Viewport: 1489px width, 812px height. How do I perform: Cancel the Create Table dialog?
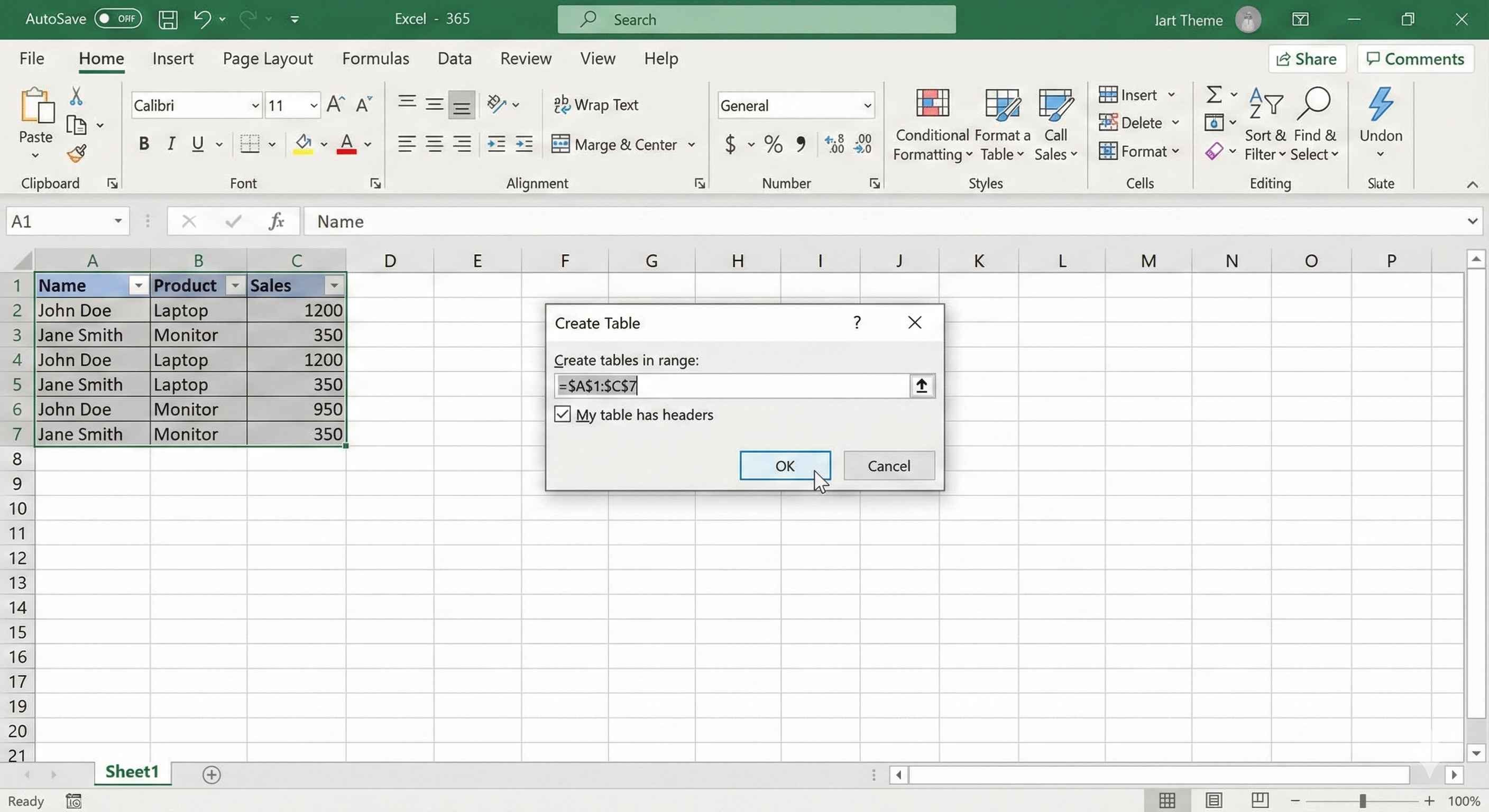pyautogui.click(x=888, y=466)
